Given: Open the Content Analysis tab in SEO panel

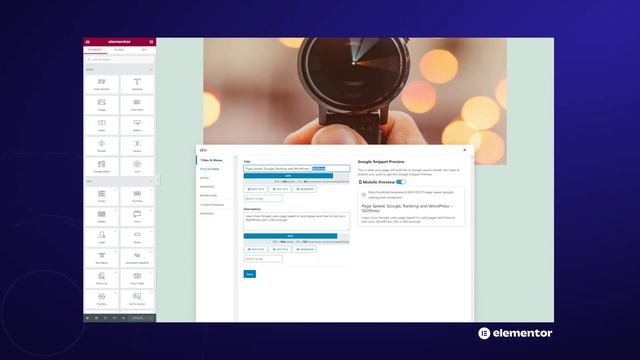Looking at the screenshot, I should pyautogui.click(x=212, y=204).
